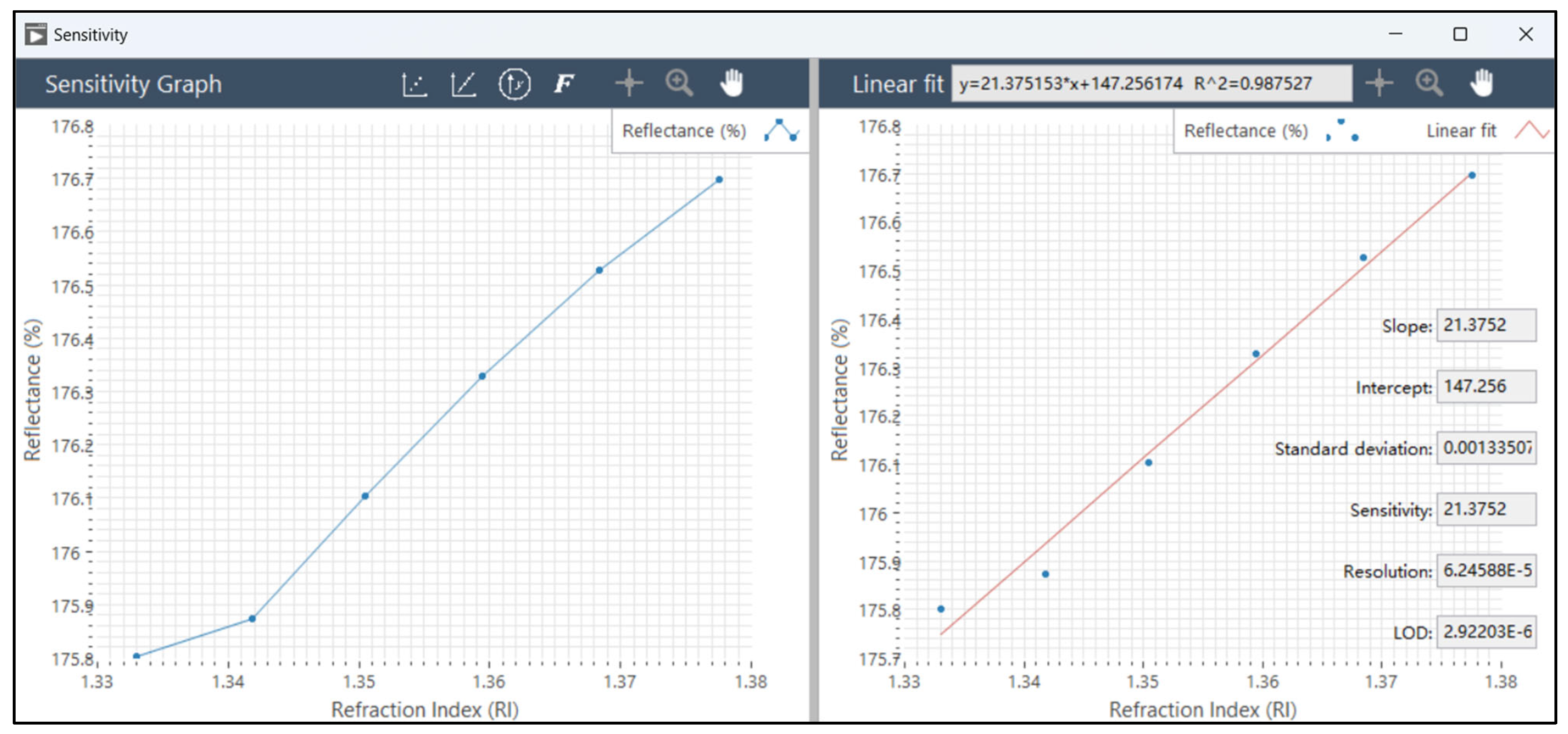Click the LOD value field
Screen dimensions: 1568x734
1486,632
